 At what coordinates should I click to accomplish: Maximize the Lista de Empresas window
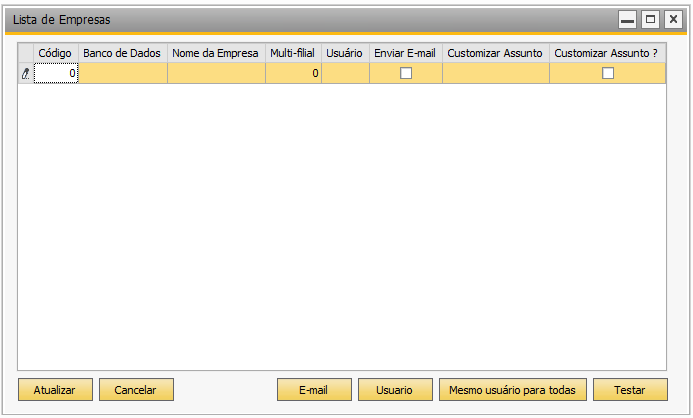[650, 19]
